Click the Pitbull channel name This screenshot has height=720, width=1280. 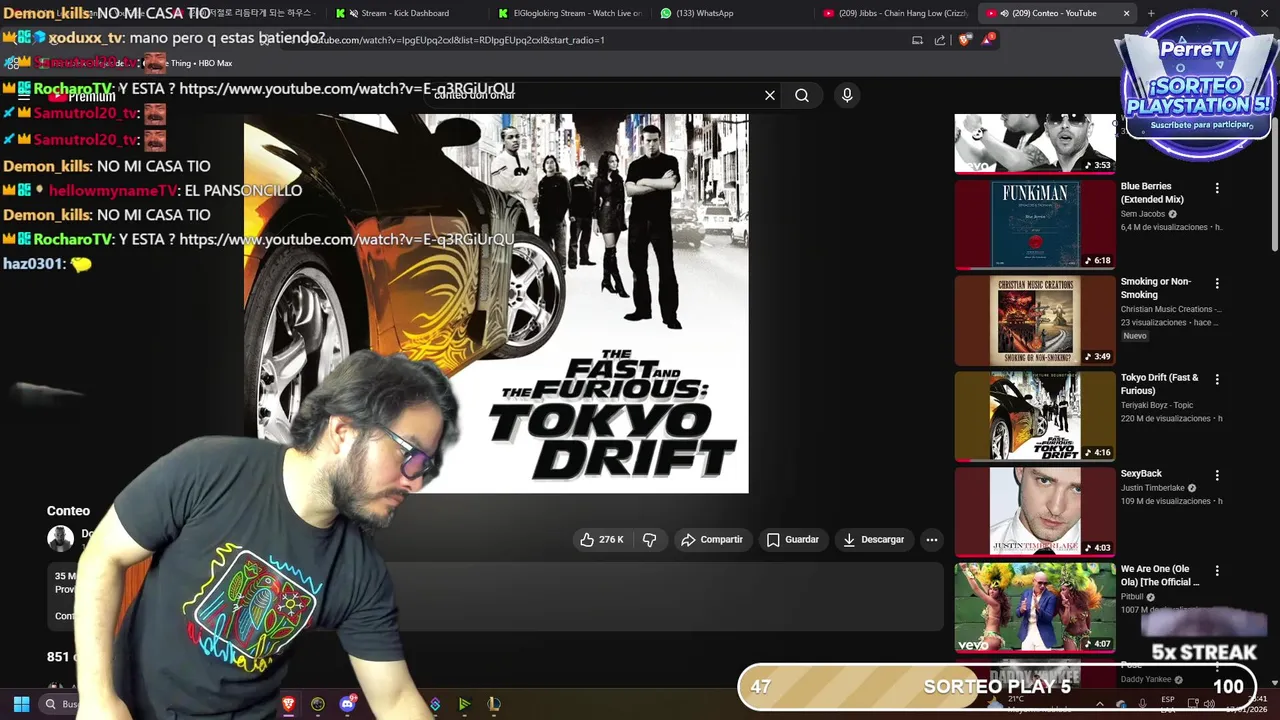1132,597
